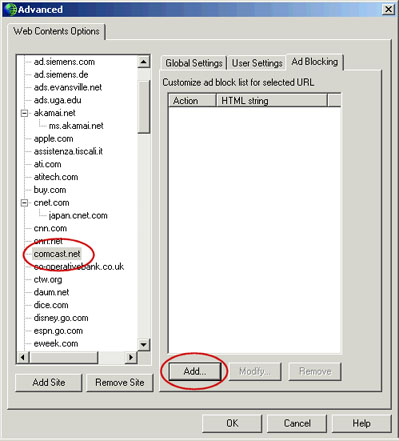Select the highlighted comcast.net entry
399x441 pixels.
[57, 254]
